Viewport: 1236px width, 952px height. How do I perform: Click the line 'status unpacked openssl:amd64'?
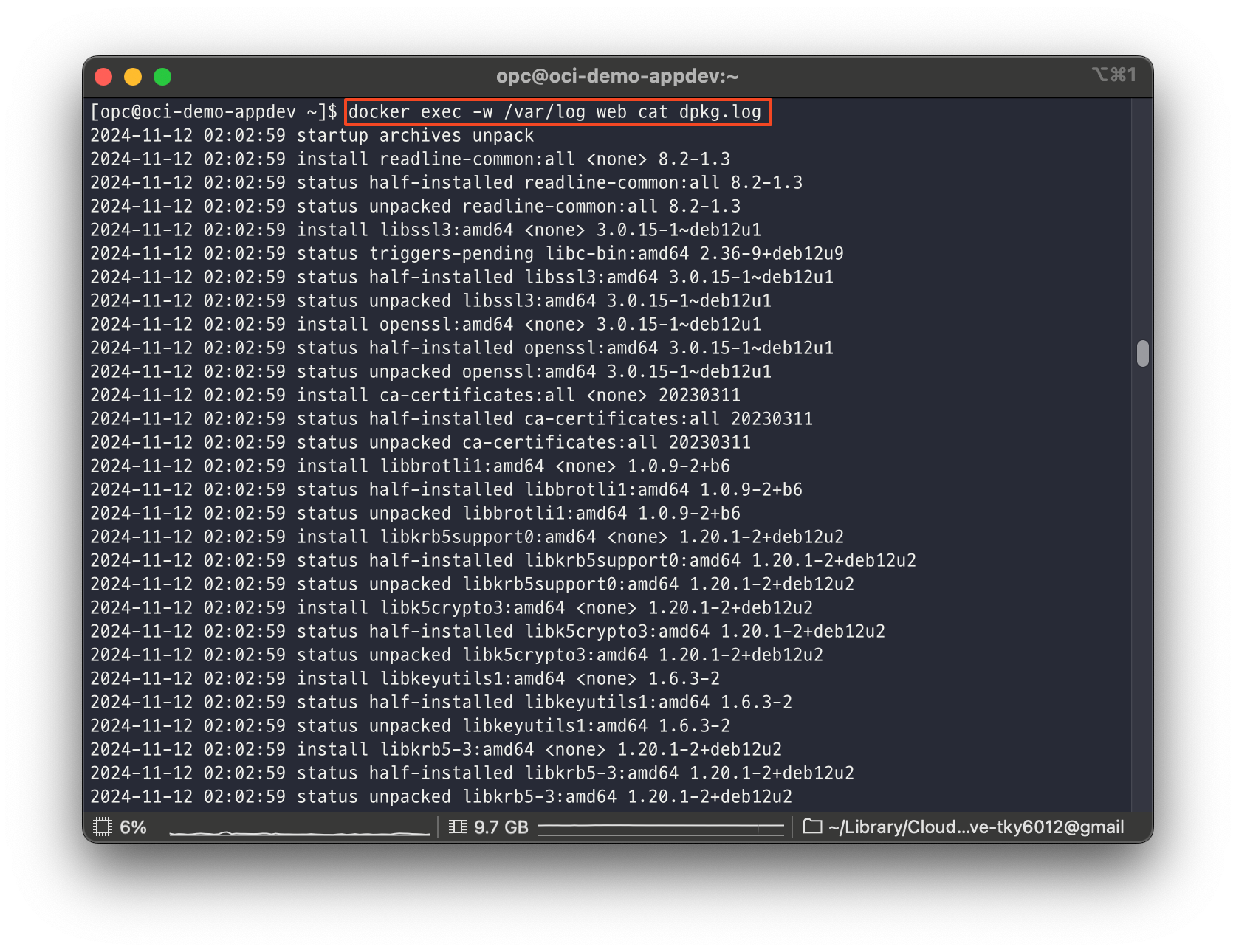431,372
